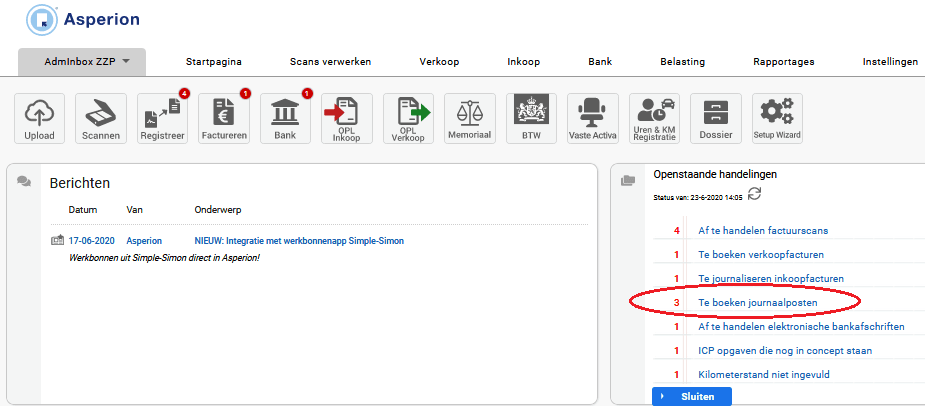This screenshot has width=925, height=406.
Task: Open OPL Verkoop with green arrow
Action: tap(408, 119)
